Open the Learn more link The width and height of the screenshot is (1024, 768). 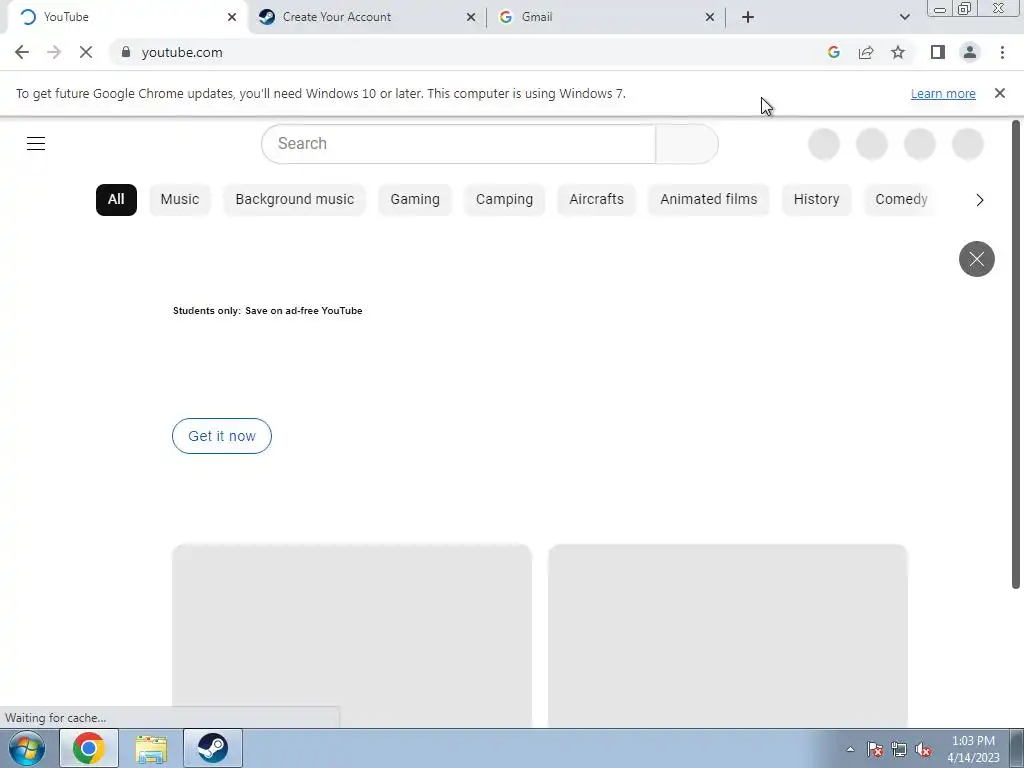pyautogui.click(x=943, y=93)
